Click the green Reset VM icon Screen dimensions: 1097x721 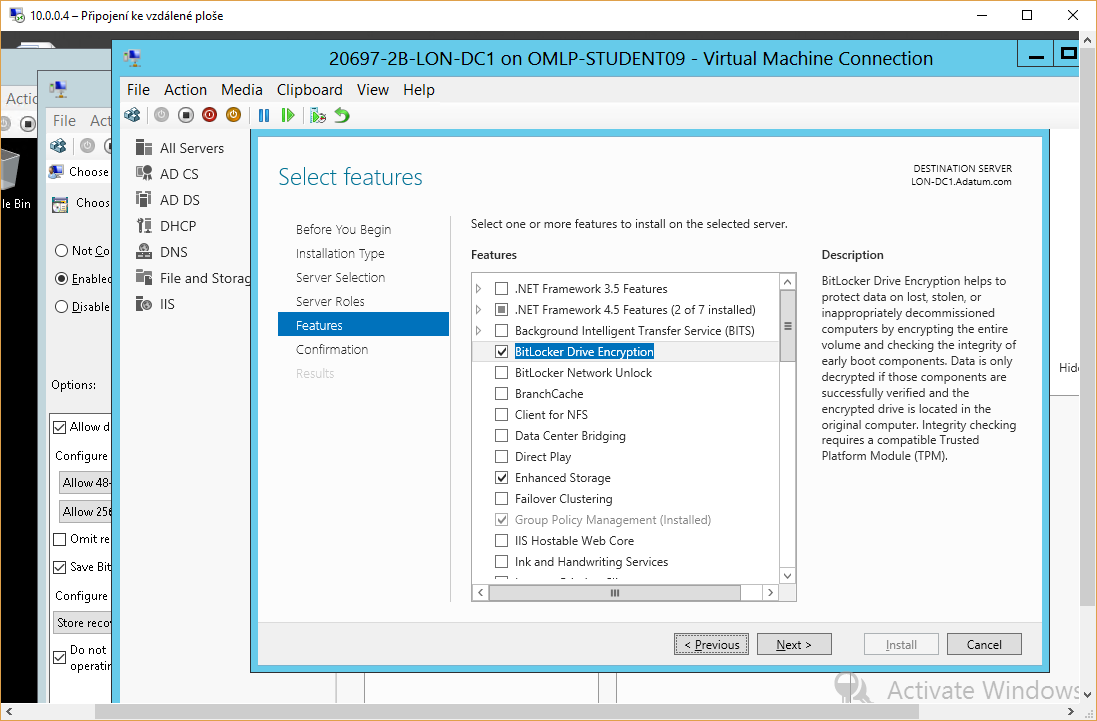pyautogui.click(x=288, y=115)
